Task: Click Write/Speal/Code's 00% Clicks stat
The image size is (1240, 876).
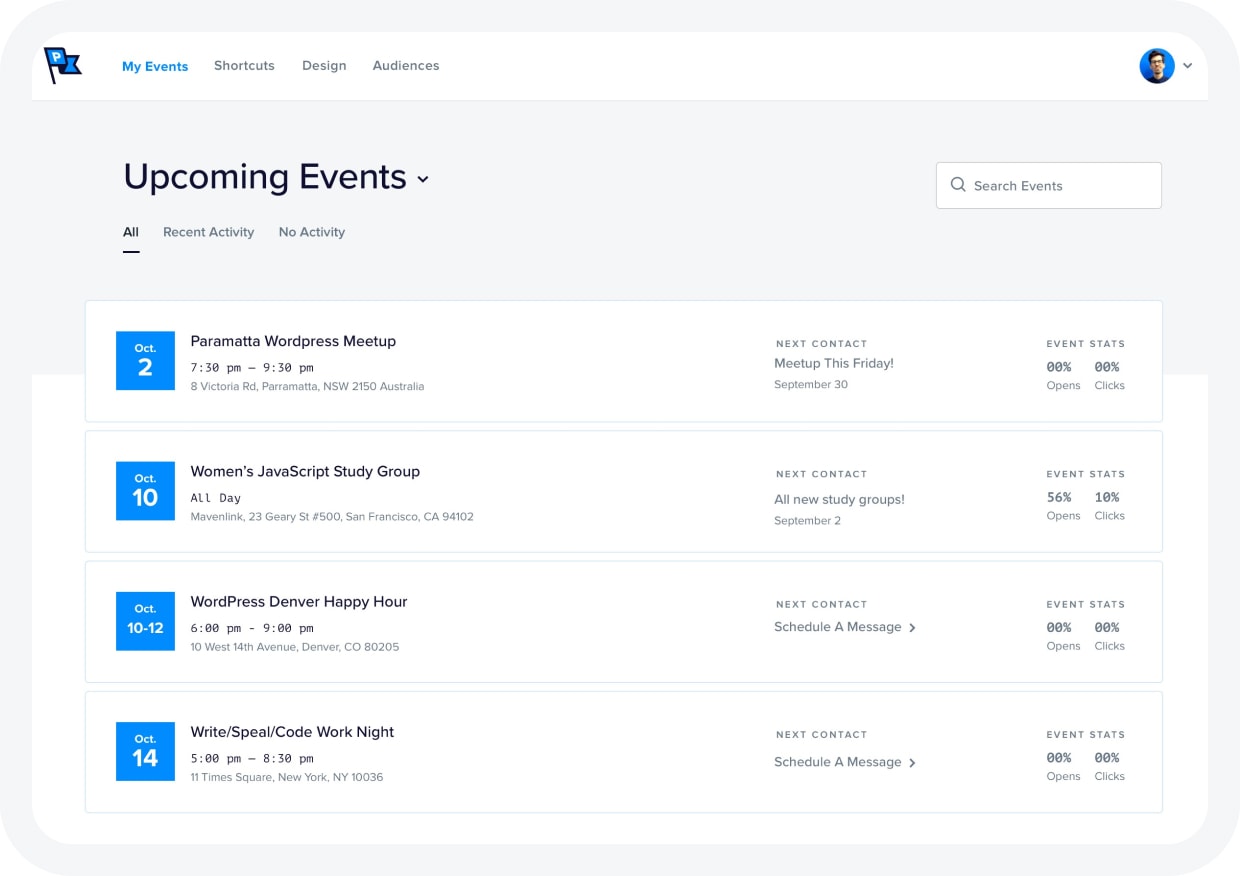Action: (1109, 766)
